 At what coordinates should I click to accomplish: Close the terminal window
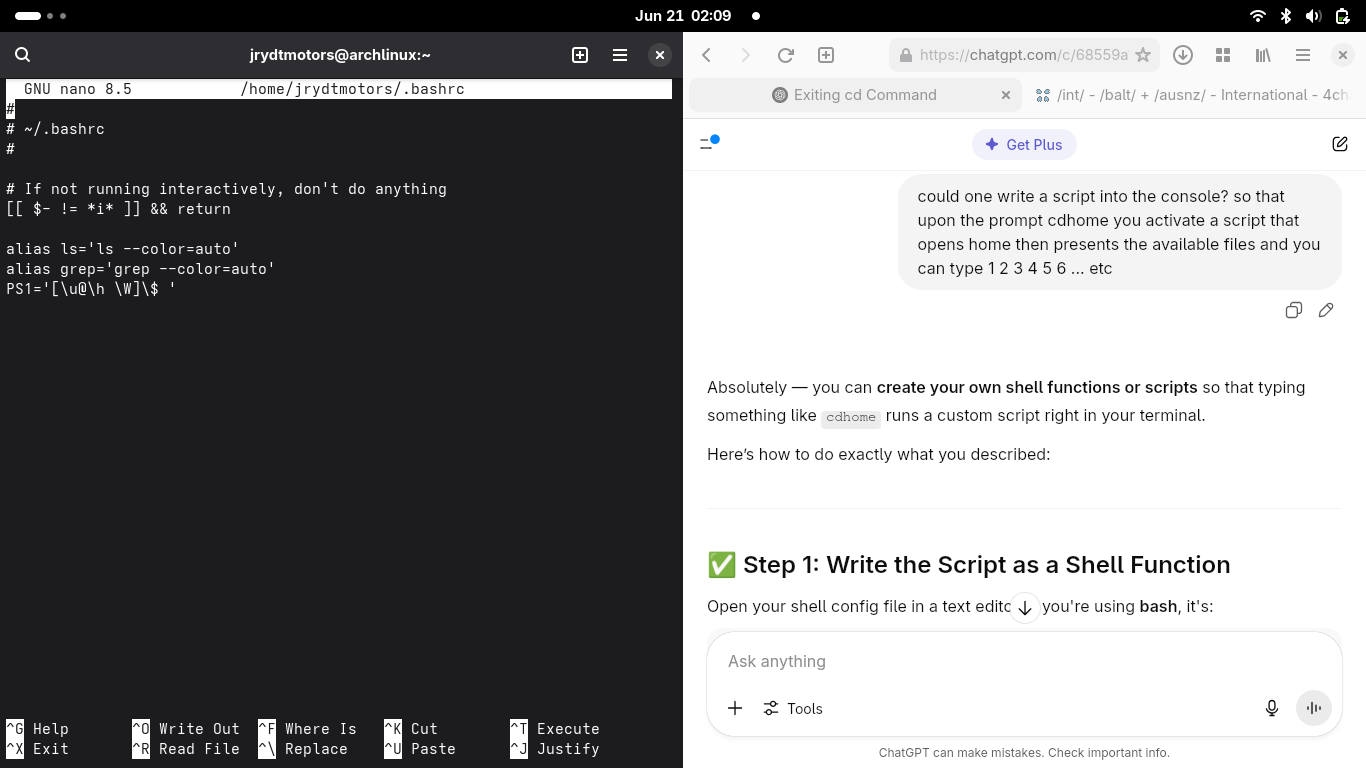point(659,55)
